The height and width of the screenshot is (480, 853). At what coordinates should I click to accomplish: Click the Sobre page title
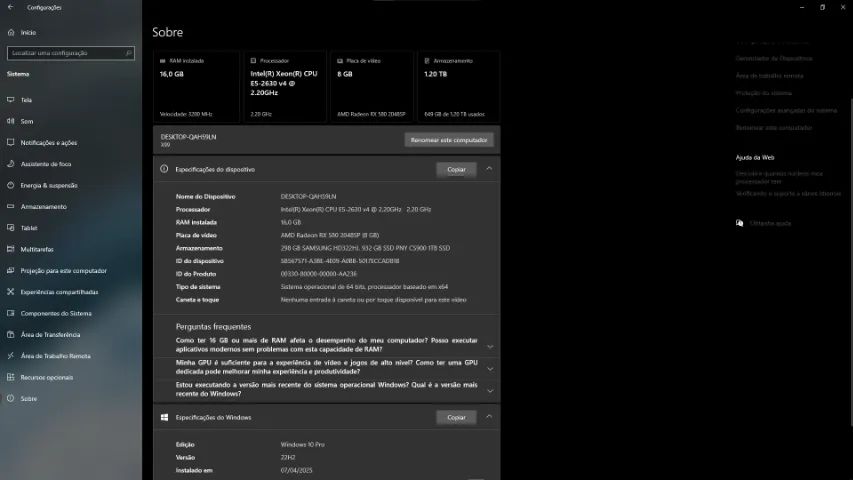coord(168,32)
